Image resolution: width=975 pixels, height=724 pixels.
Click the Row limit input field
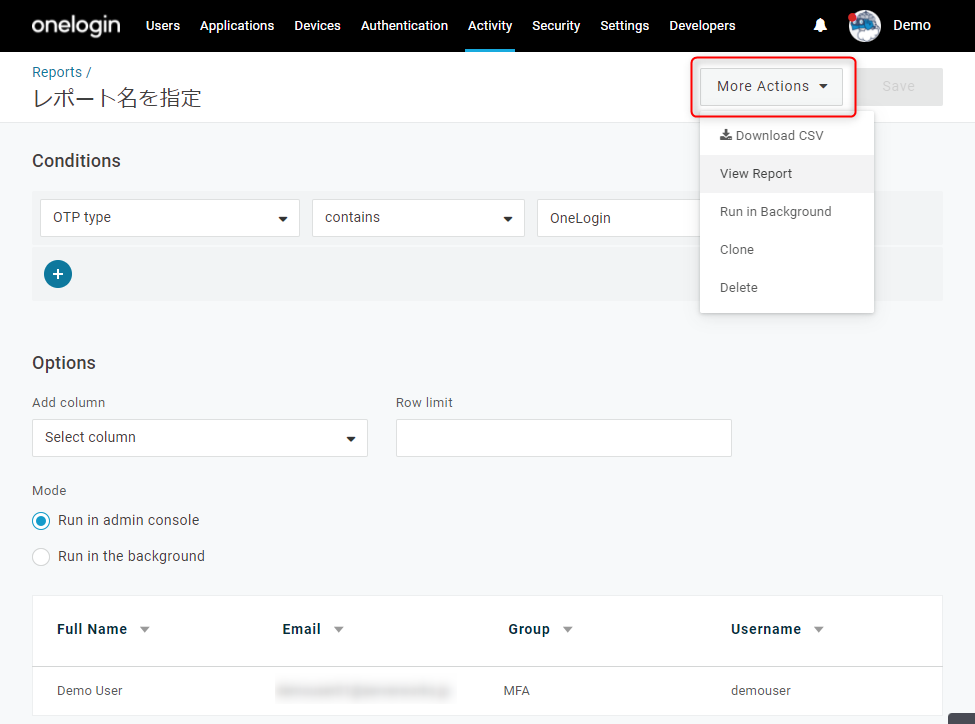(563, 438)
